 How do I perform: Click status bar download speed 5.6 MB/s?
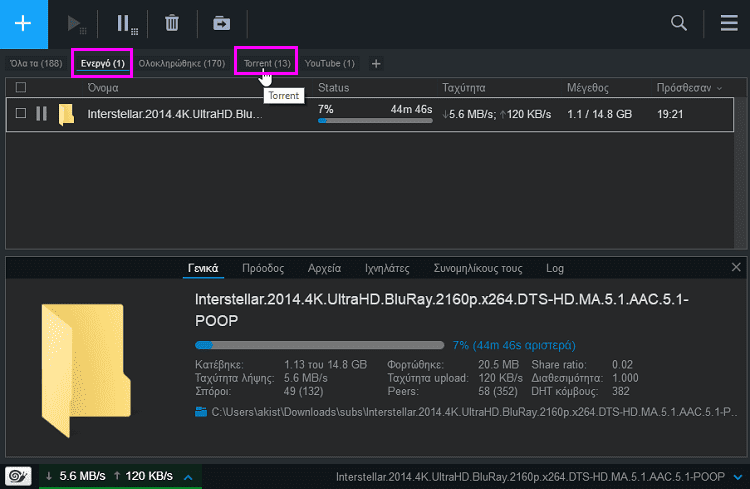click(82, 476)
